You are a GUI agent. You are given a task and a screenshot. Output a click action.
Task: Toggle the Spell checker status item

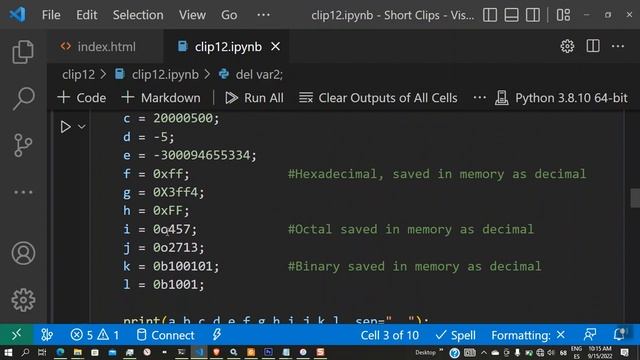pos(456,335)
